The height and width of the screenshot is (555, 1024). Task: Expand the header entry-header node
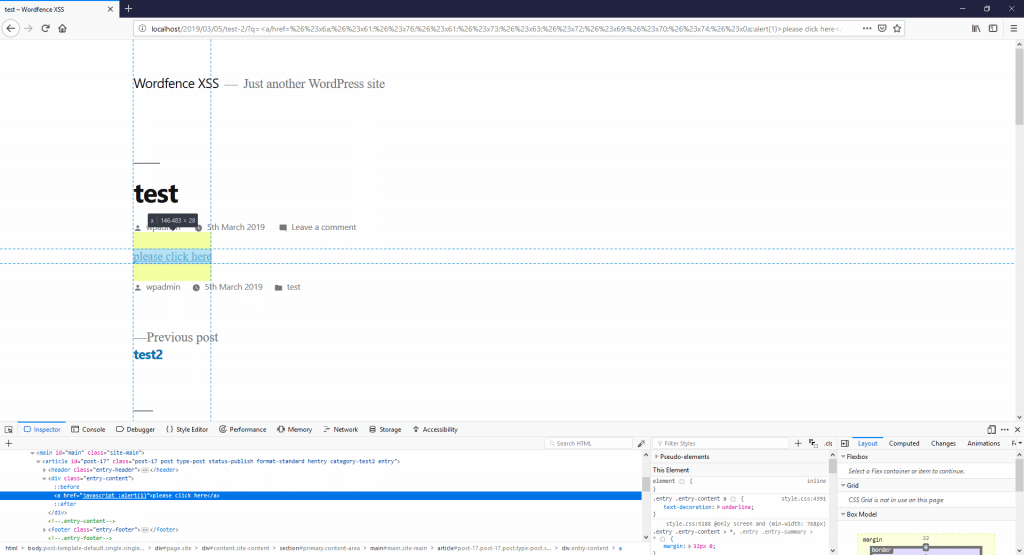[44, 470]
